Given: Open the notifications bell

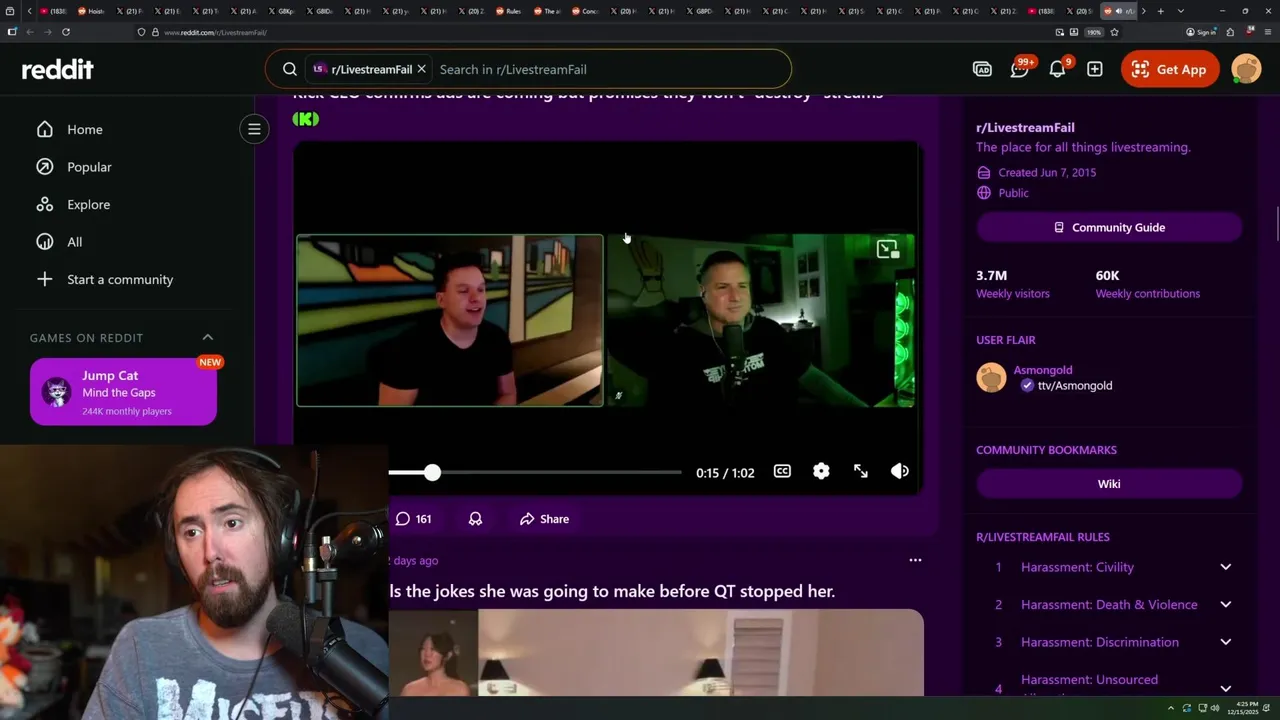Looking at the screenshot, I should tap(1058, 68).
